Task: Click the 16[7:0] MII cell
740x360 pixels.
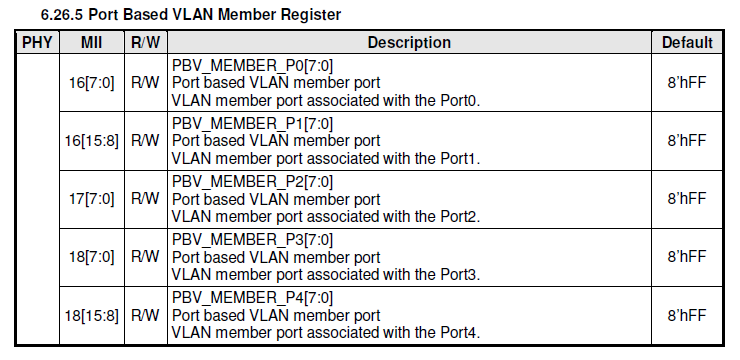Action: click(x=92, y=83)
